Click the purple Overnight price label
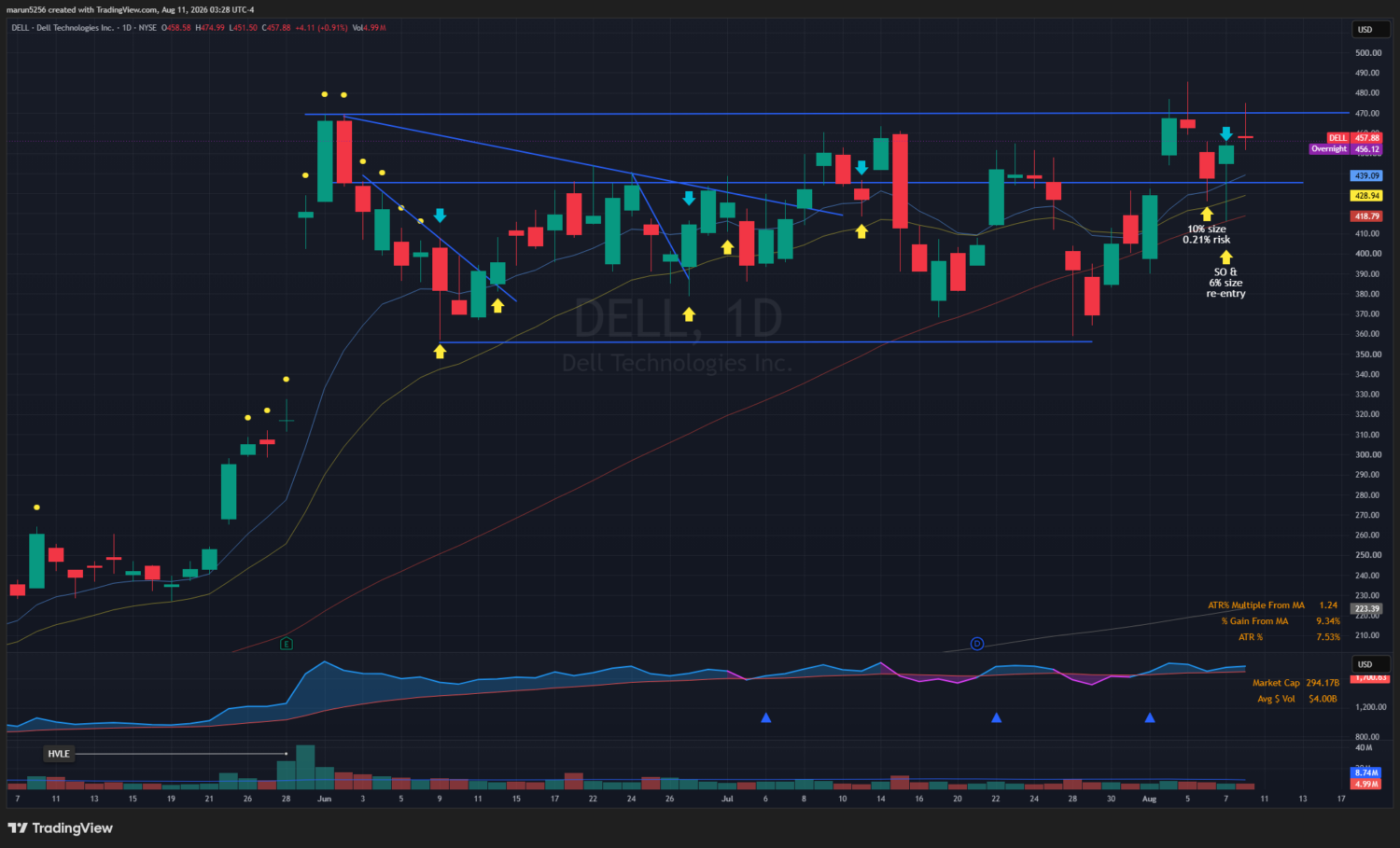Image resolution: width=1400 pixels, height=848 pixels. coord(1329,149)
